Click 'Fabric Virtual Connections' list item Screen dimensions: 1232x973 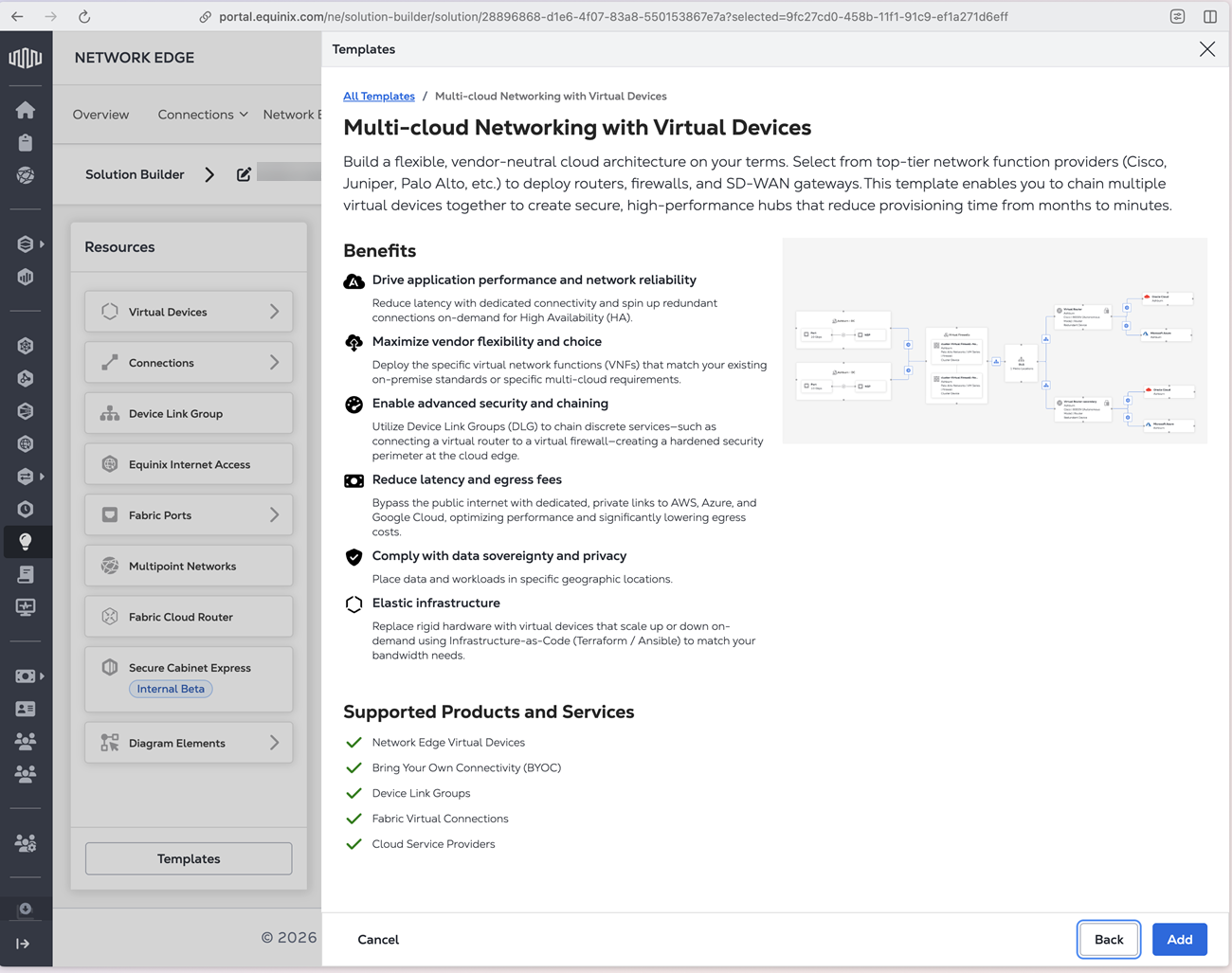pos(440,820)
